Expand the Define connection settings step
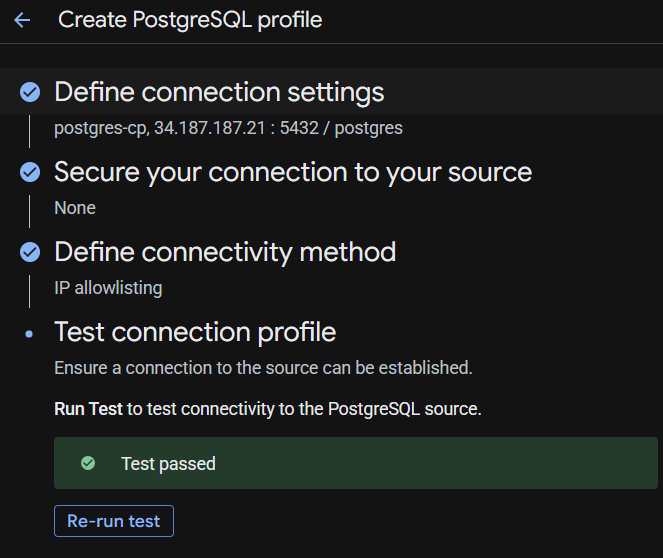 point(219,92)
